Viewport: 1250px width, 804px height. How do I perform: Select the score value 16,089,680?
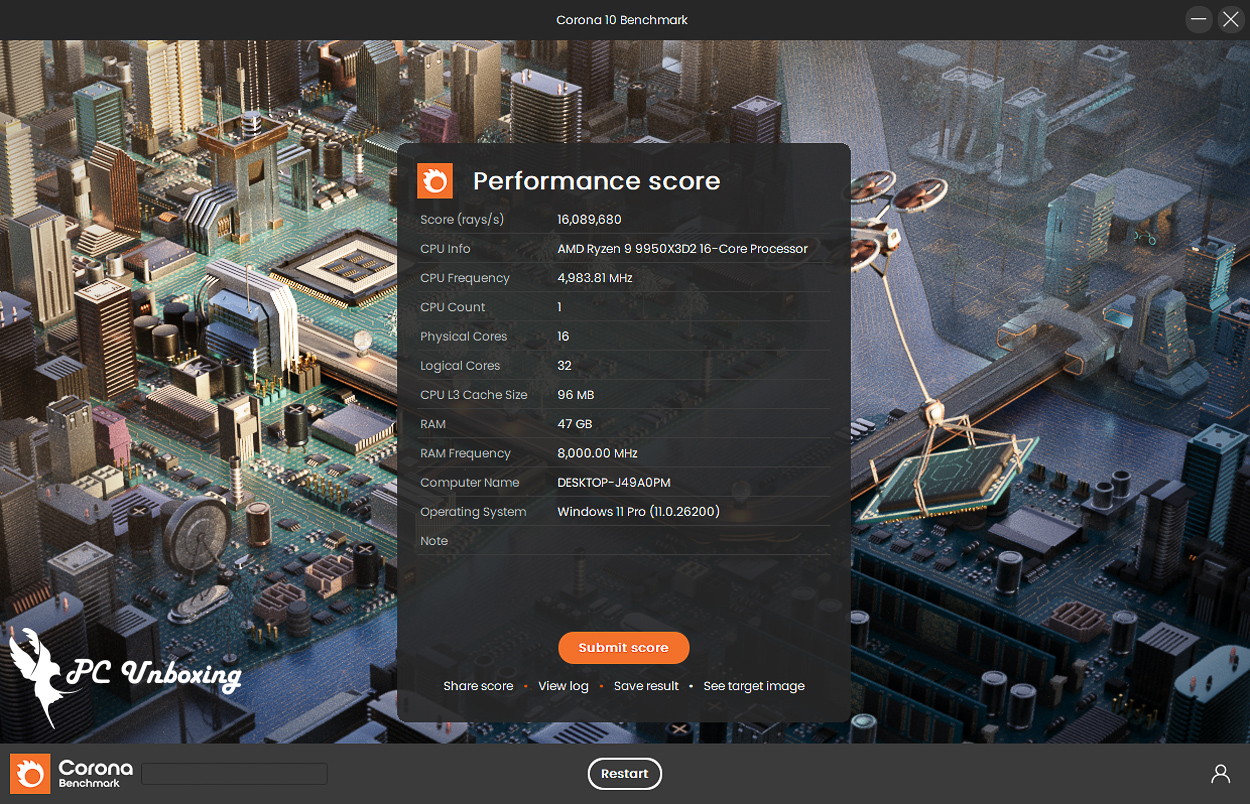pyautogui.click(x=589, y=220)
